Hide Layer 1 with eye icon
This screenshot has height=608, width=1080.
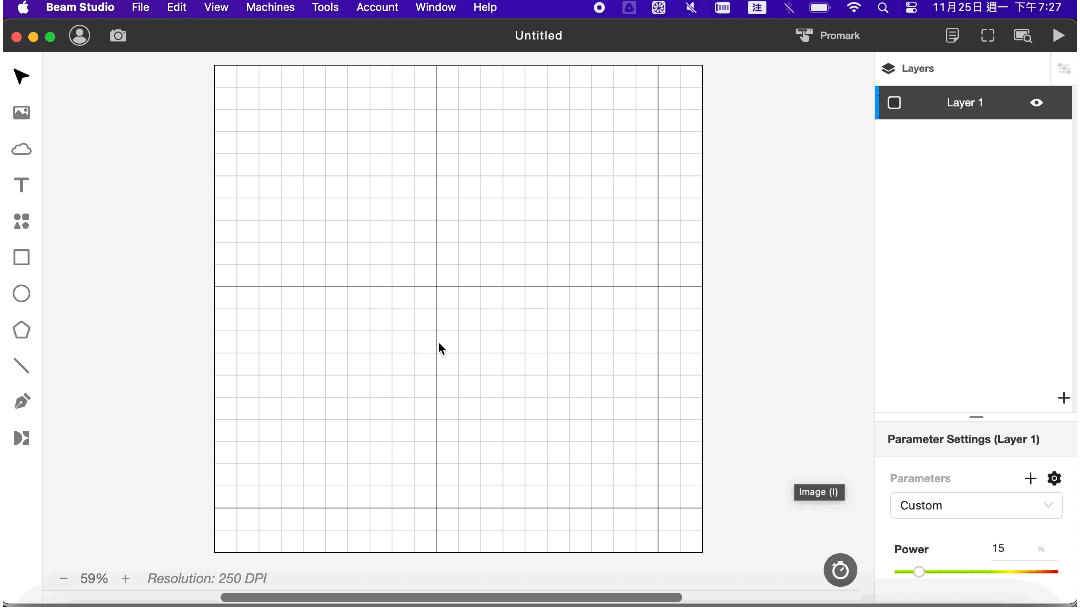click(x=1037, y=103)
